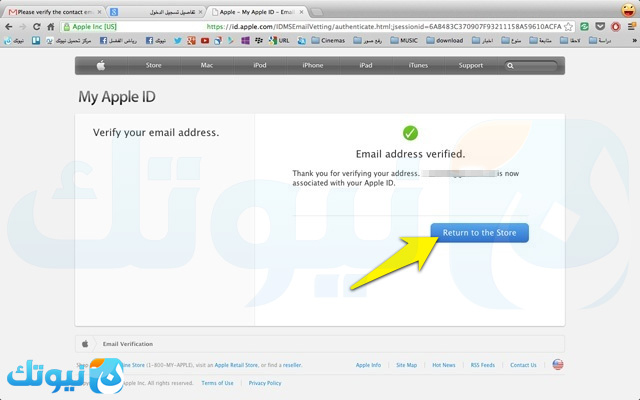Open Support in Apple navigation
Viewport: 640px width, 400px height.
(x=471, y=65)
